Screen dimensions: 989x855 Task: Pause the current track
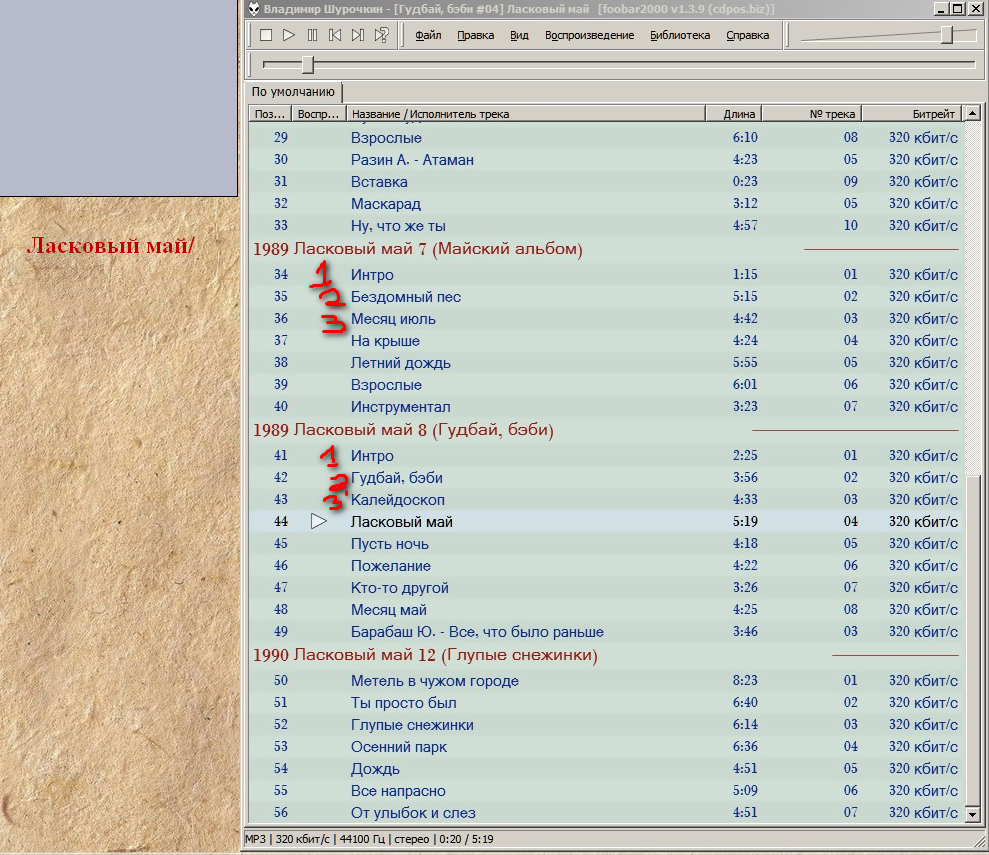point(312,35)
